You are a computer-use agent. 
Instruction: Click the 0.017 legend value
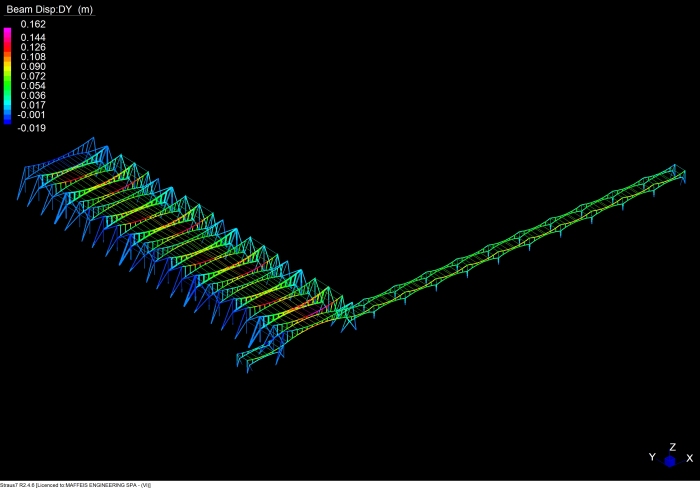(33, 105)
